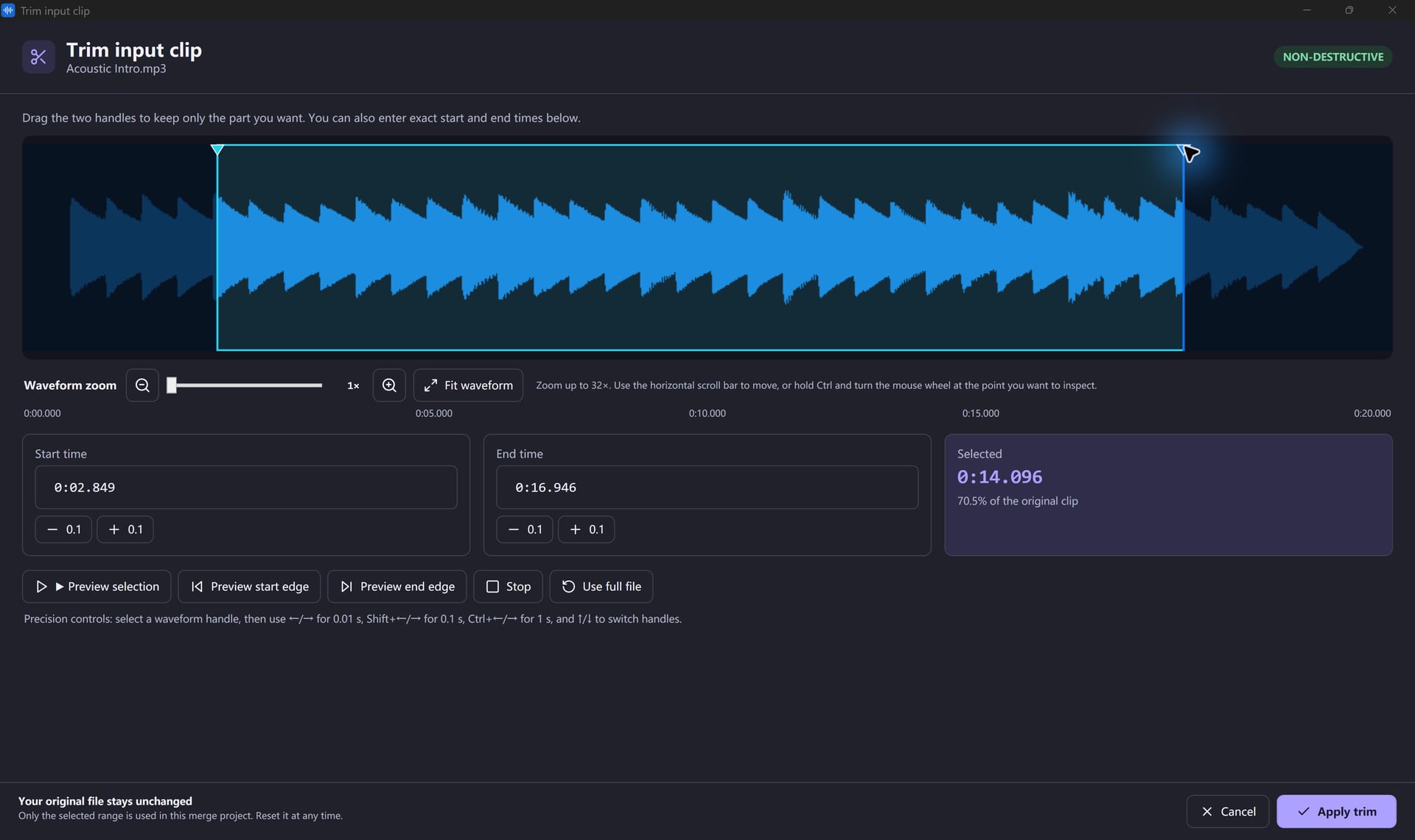Click the waveform zoom slider thumb
1415x840 pixels.
click(172, 385)
